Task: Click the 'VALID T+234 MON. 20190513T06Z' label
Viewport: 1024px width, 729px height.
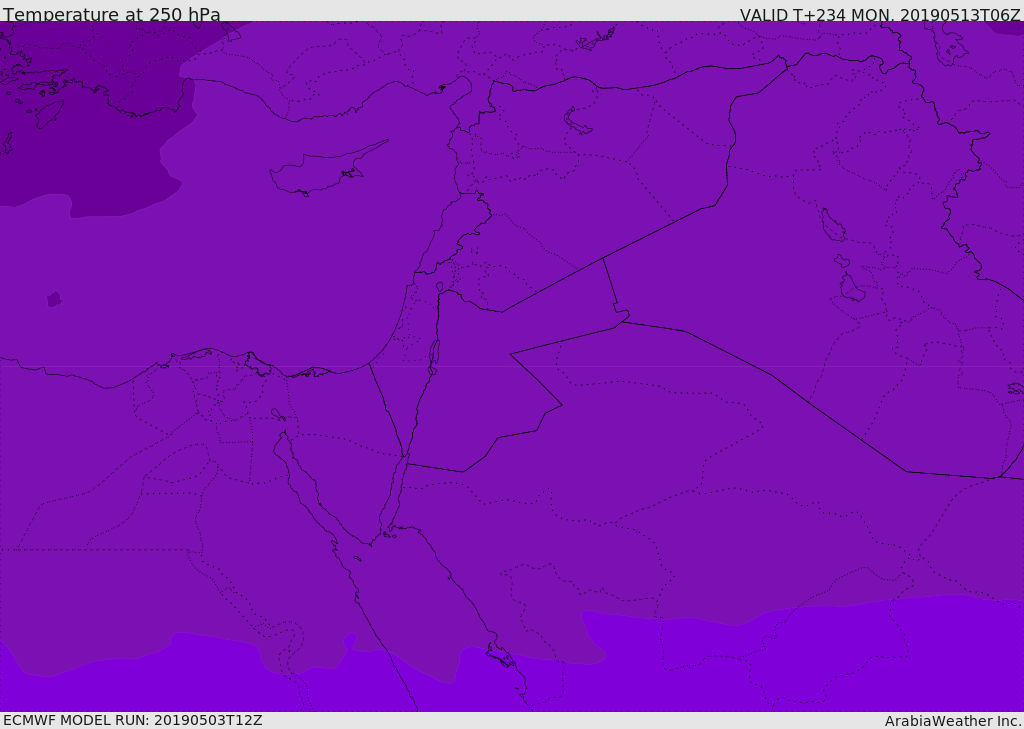Action: [880, 15]
